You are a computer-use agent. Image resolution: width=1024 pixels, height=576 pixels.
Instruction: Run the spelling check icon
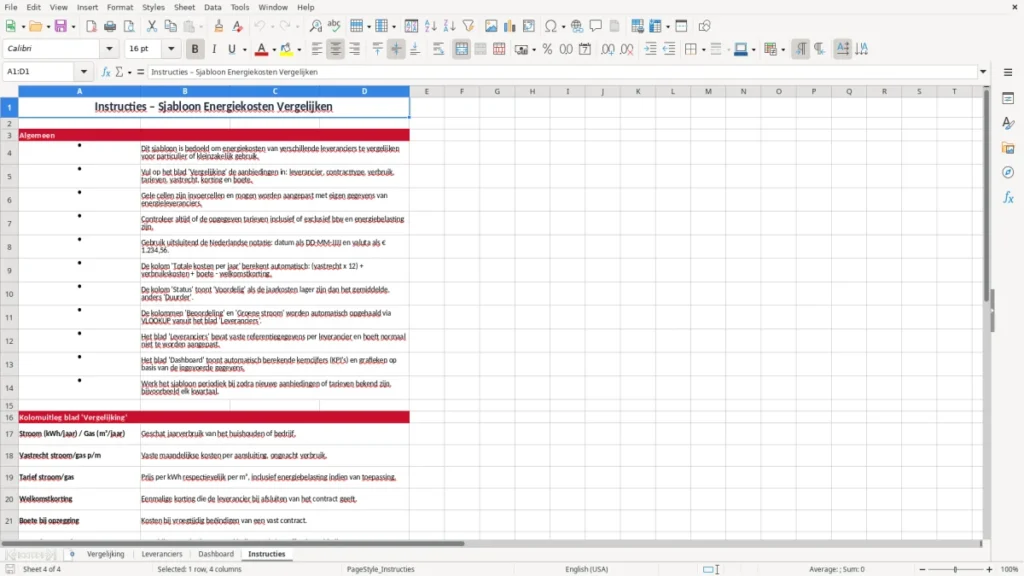334,26
